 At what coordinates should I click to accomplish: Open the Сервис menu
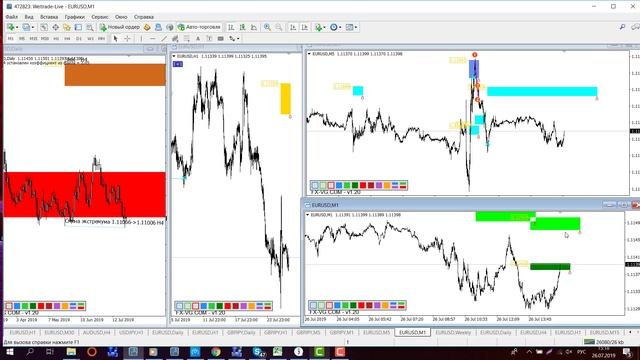pos(100,17)
